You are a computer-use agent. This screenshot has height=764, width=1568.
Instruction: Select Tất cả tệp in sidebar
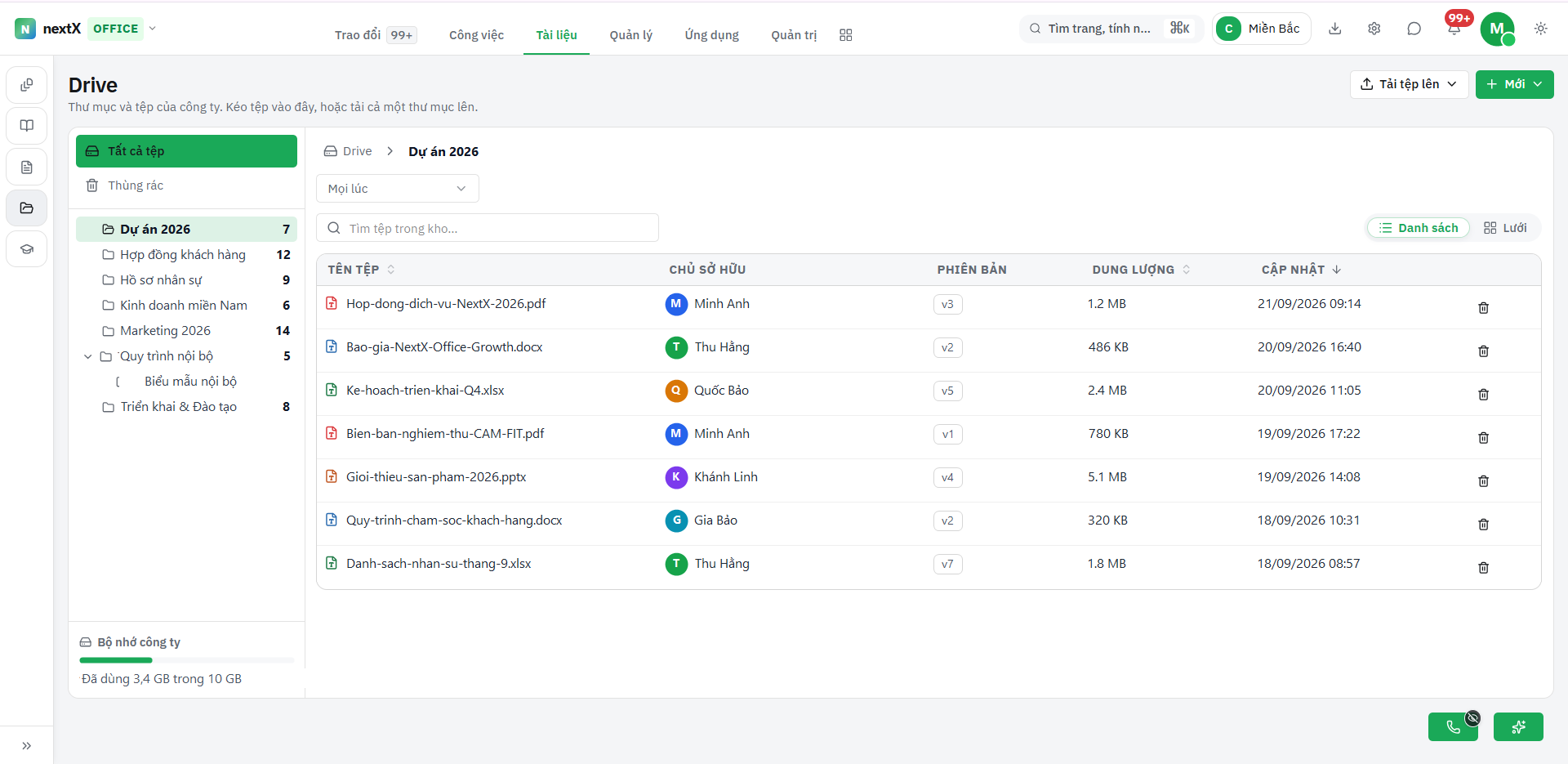coord(186,151)
